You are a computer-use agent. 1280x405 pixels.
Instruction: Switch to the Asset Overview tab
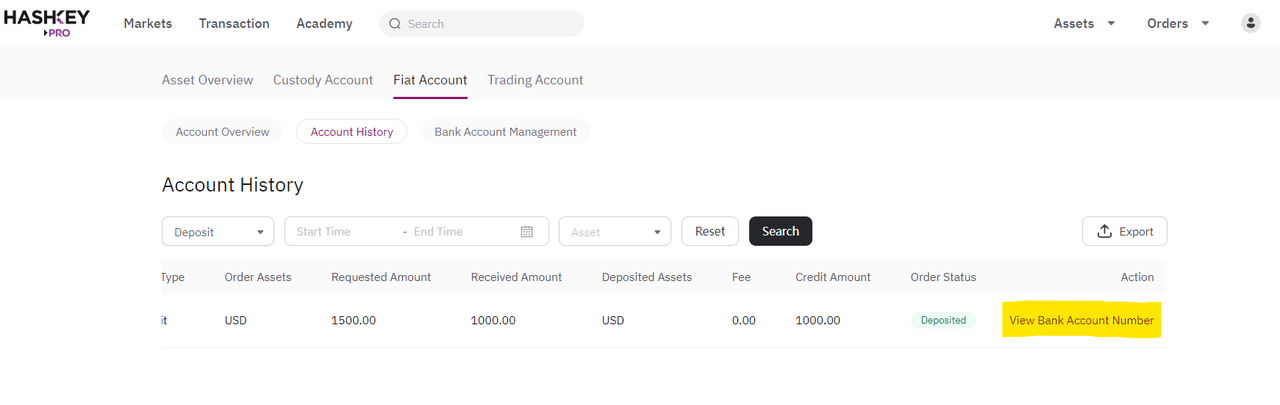[x=207, y=80]
